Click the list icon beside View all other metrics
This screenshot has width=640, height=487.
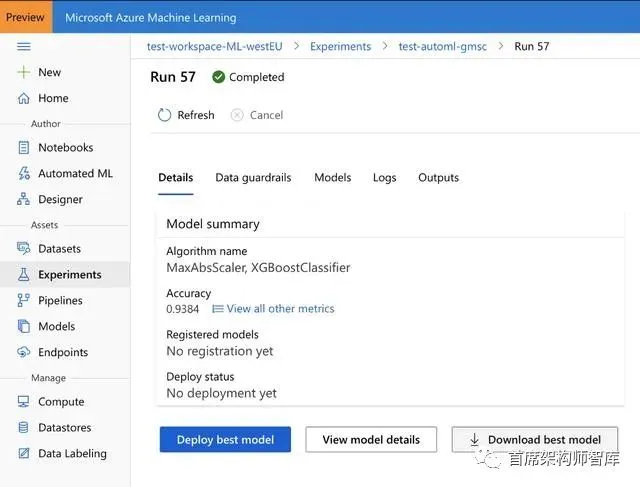(x=218, y=309)
